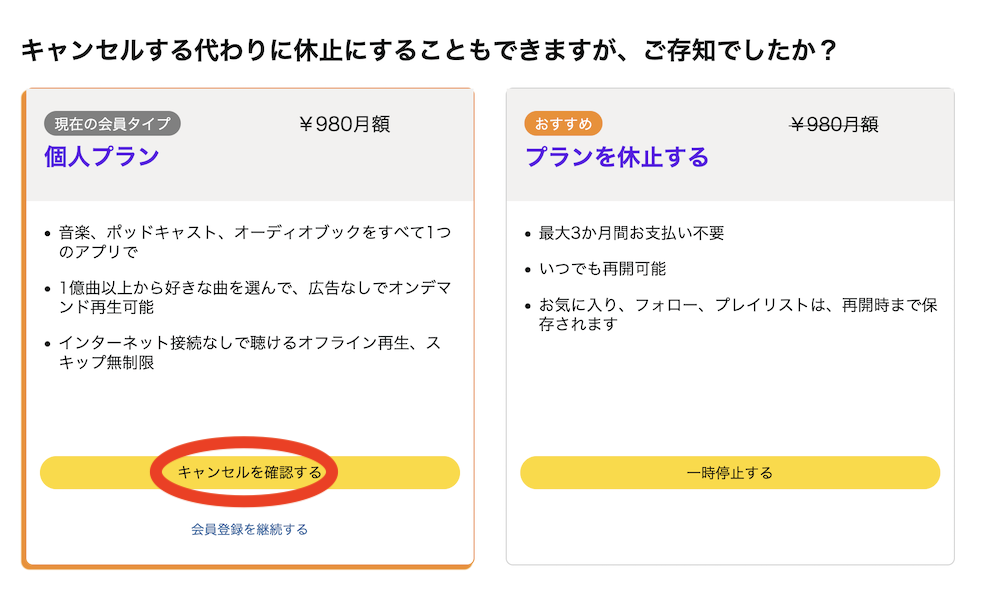Click the blank body area of the プランを休止する card
The image size is (1000, 596).
730,400
